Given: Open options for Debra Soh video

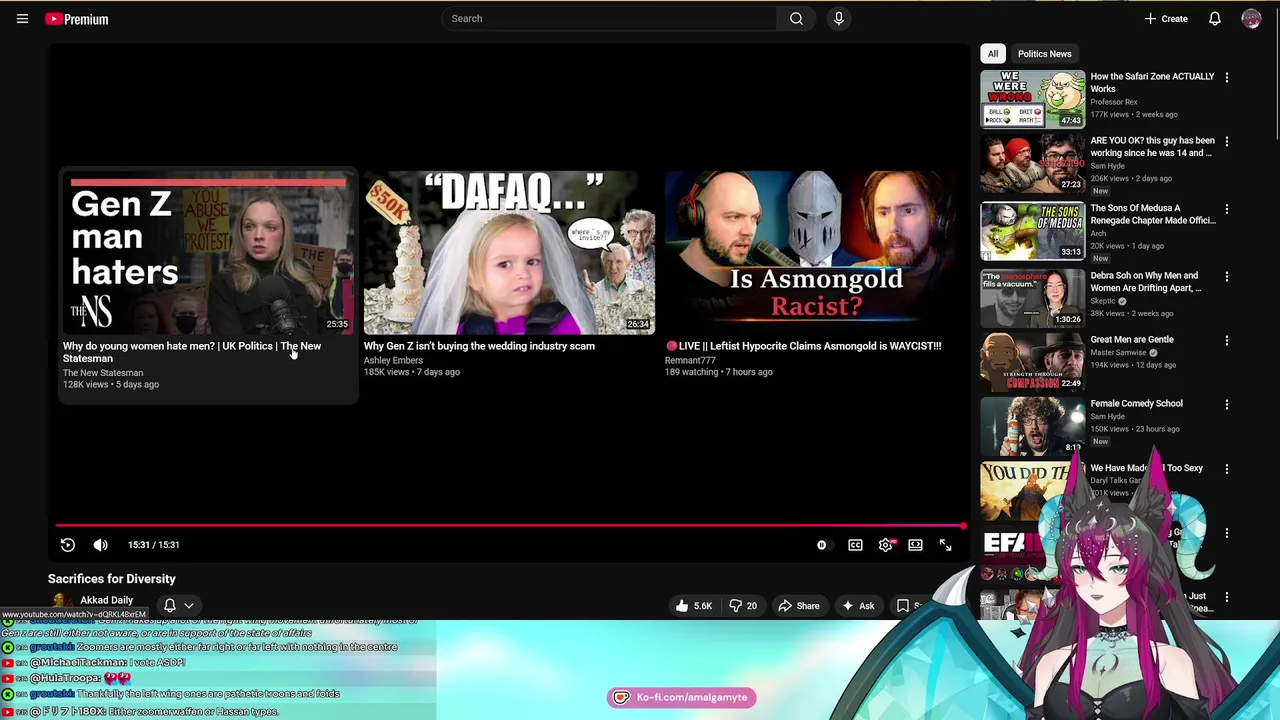Looking at the screenshot, I should pyautogui.click(x=1227, y=276).
